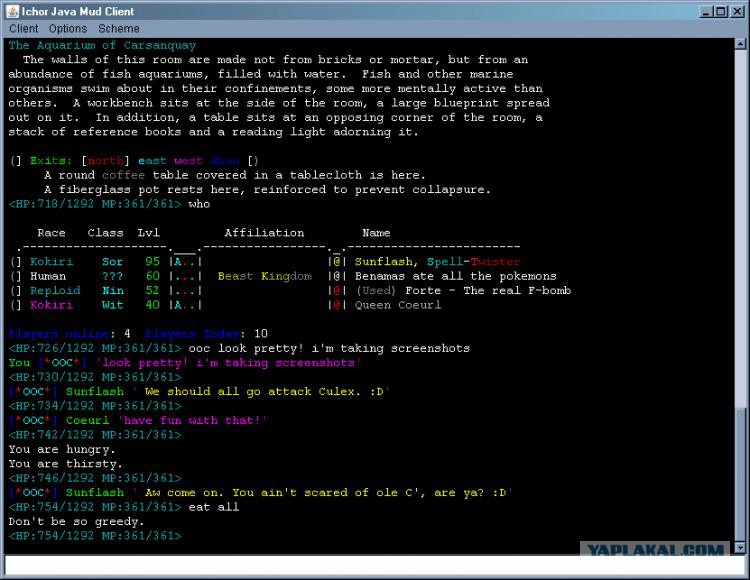Click the 'east' exit text
The image size is (750, 580).
[152, 161]
